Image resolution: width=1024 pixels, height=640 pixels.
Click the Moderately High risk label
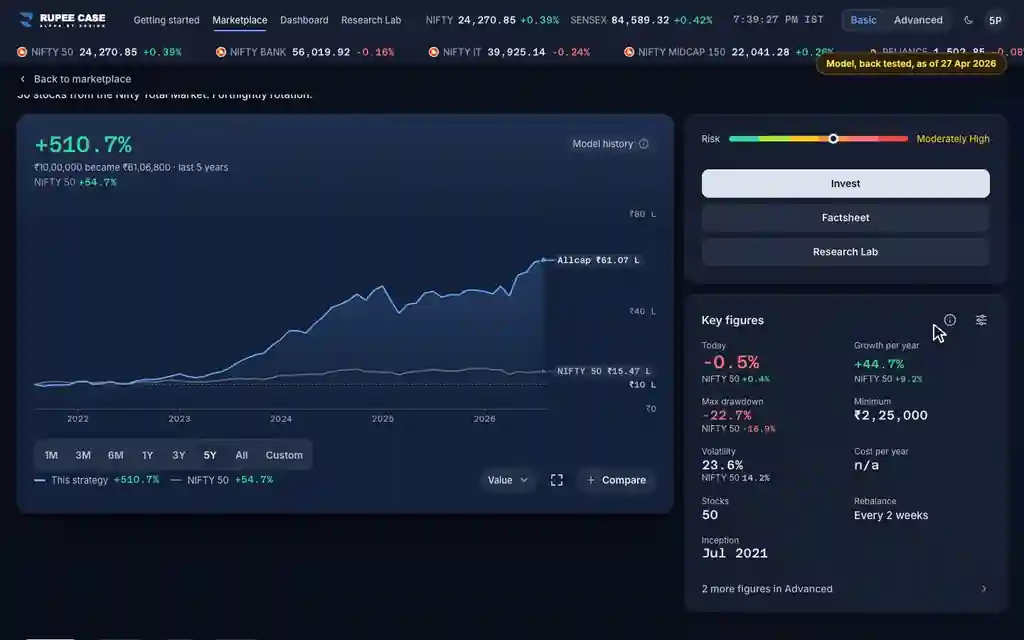point(953,138)
